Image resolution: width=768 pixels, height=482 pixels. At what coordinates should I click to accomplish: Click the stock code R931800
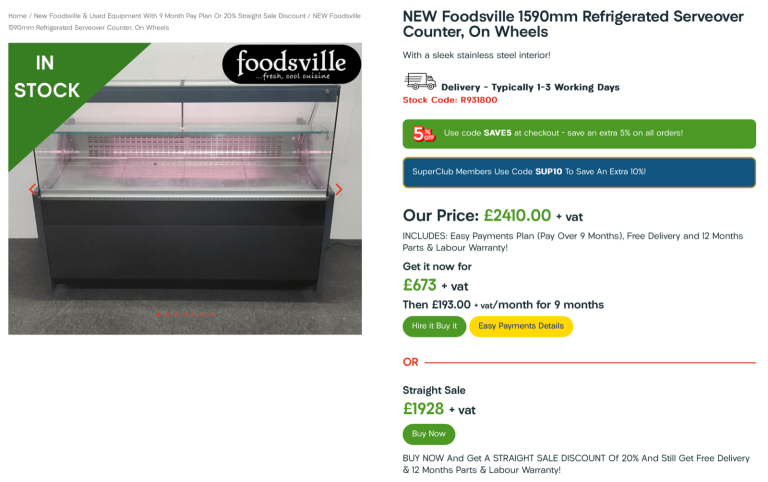point(449,100)
